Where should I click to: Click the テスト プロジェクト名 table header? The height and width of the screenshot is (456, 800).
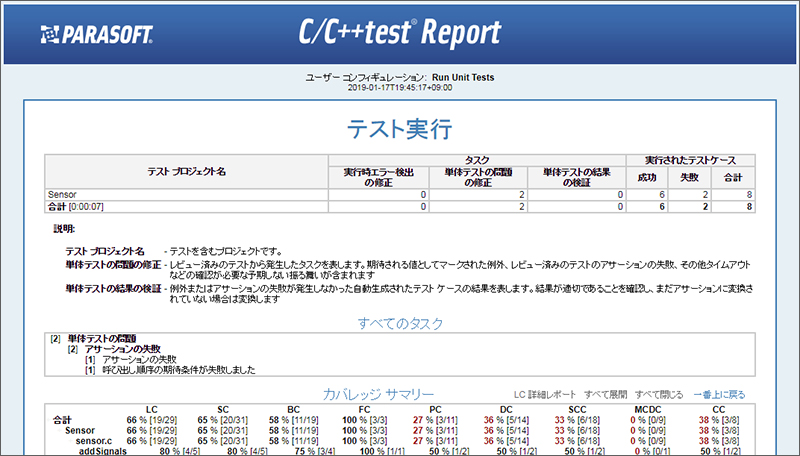click(187, 171)
